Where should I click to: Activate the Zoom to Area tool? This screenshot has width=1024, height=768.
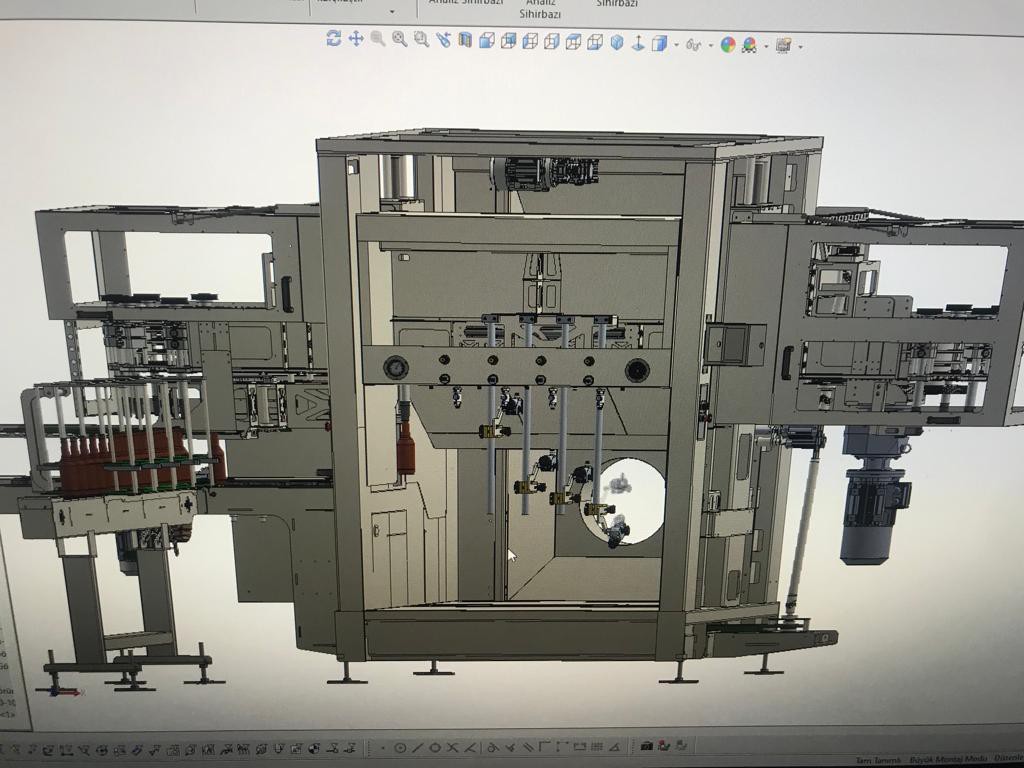(421, 39)
